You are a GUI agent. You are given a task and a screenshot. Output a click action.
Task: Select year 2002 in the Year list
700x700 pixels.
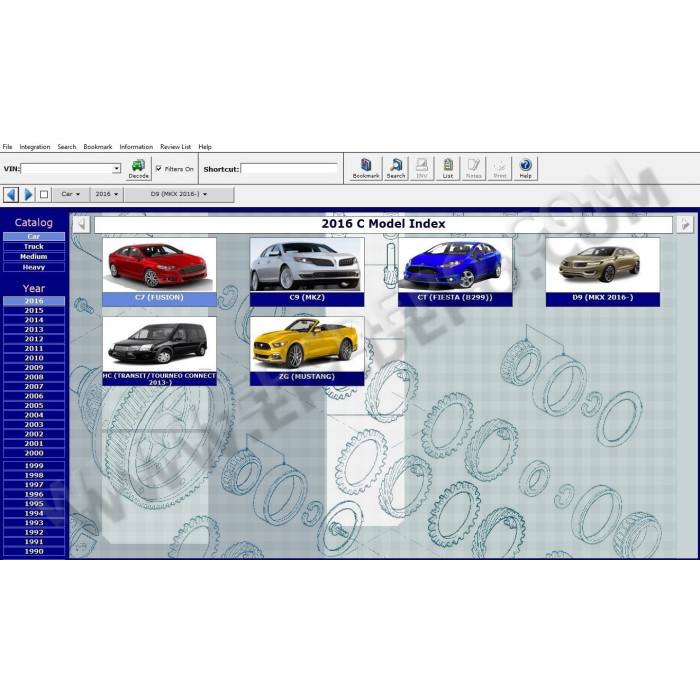tap(34, 434)
